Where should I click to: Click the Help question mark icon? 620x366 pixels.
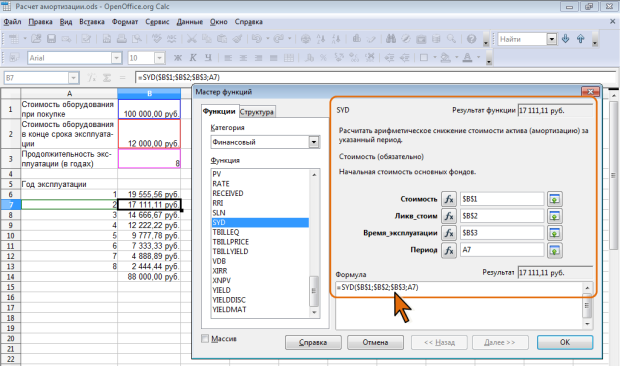click(471, 39)
